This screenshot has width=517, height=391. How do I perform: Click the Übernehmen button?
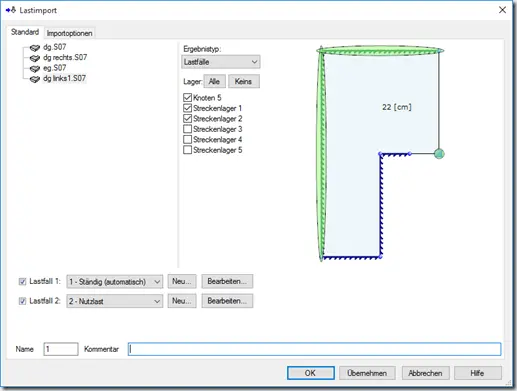[367, 373]
